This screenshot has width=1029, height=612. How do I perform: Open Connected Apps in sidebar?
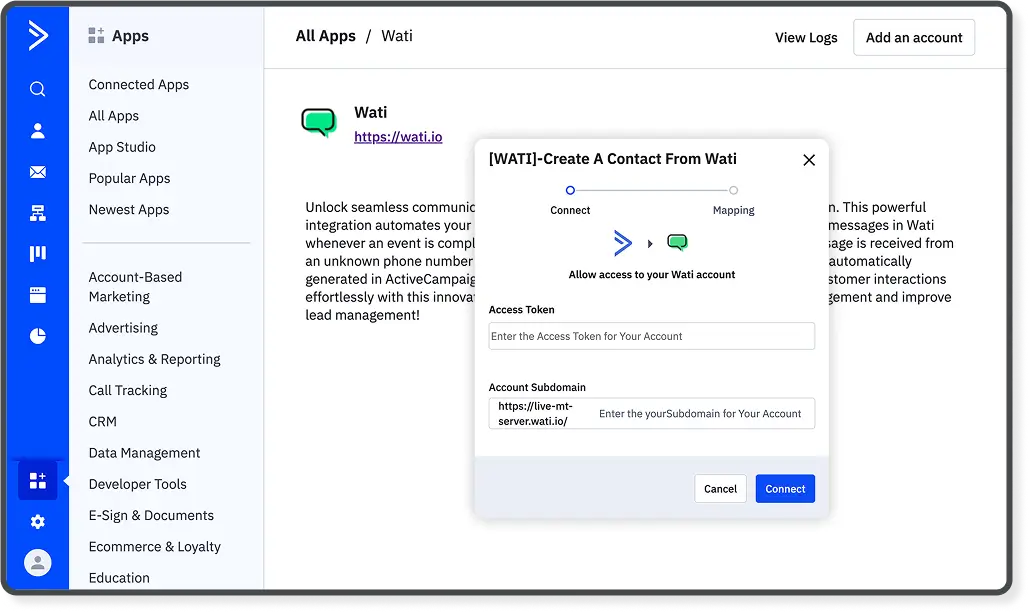pos(138,85)
